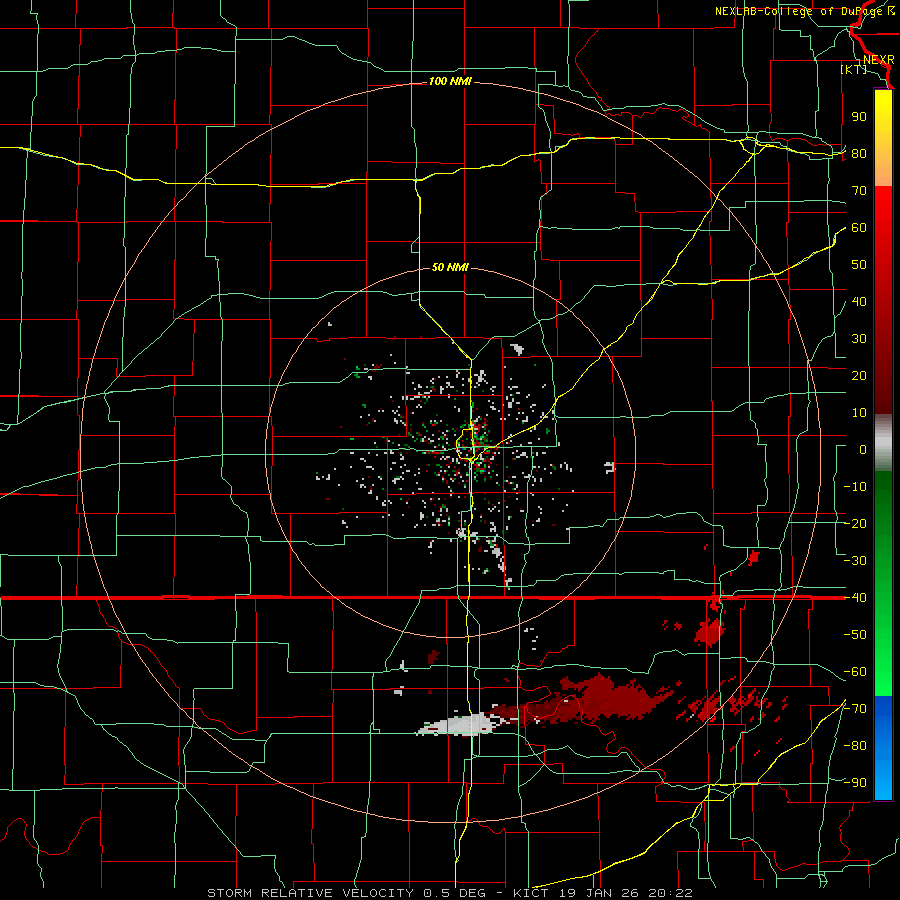Click the "[KT]" units label
Viewport: 900px width, 900px height.
pos(854,69)
